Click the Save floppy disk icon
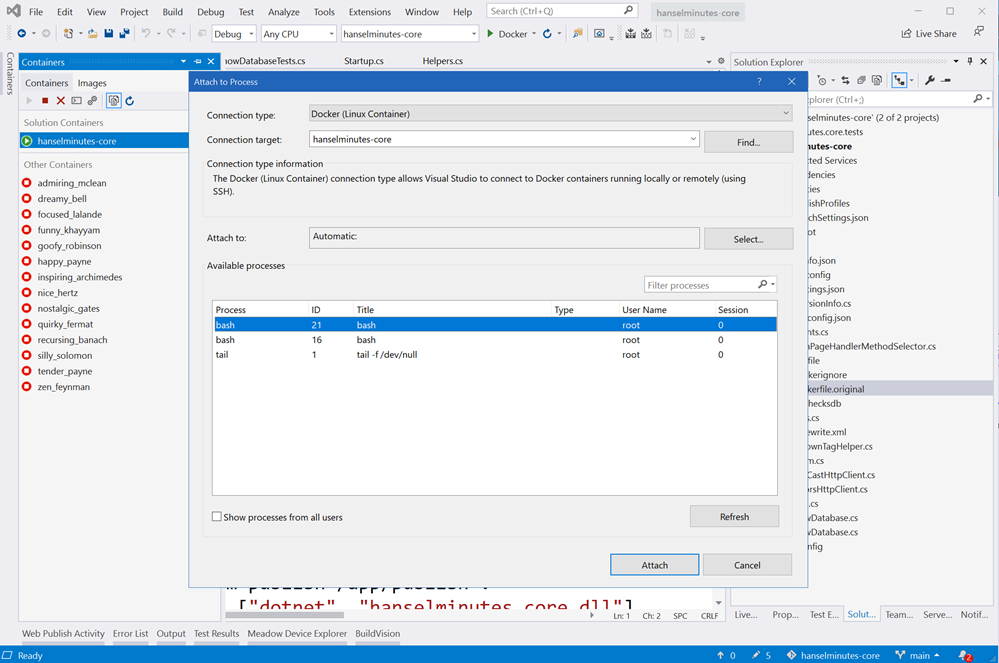999x663 pixels. pyautogui.click(x=108, y=34)
